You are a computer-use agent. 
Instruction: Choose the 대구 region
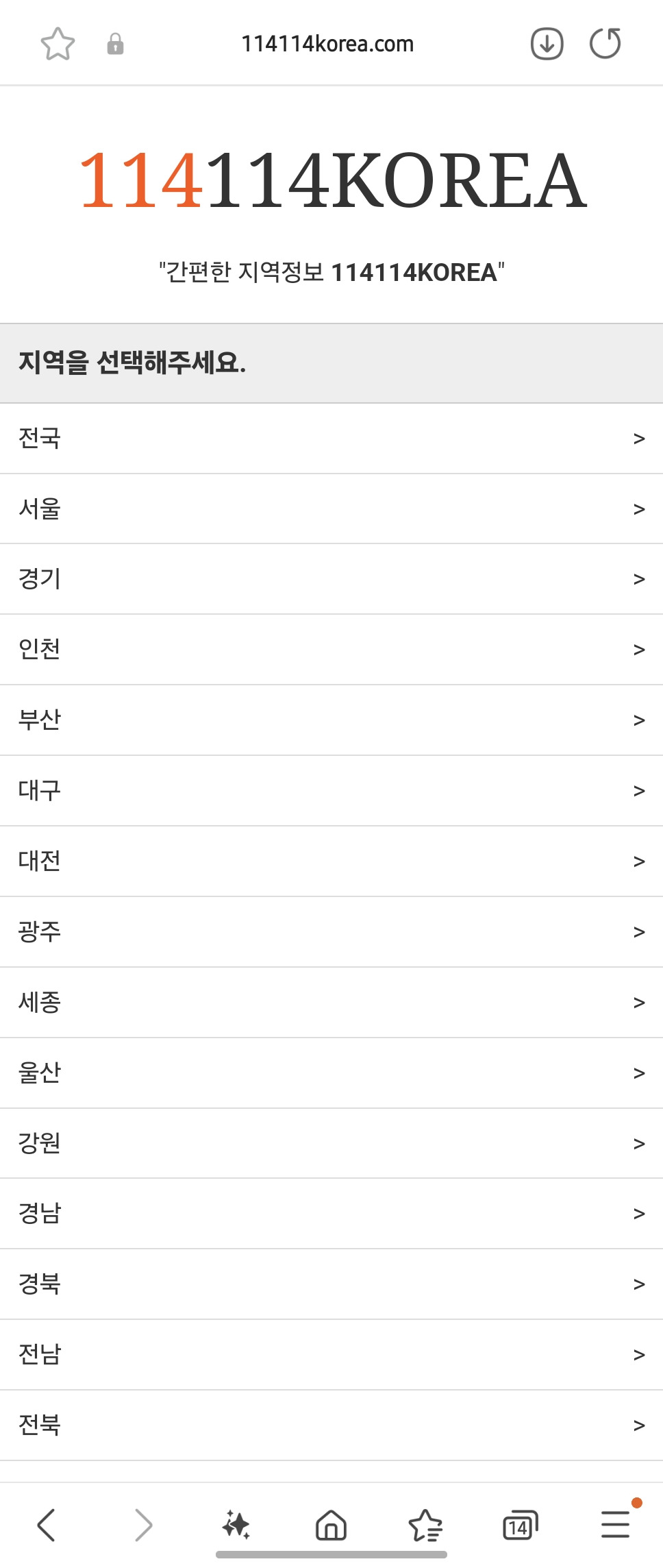[x=331, y=789]
